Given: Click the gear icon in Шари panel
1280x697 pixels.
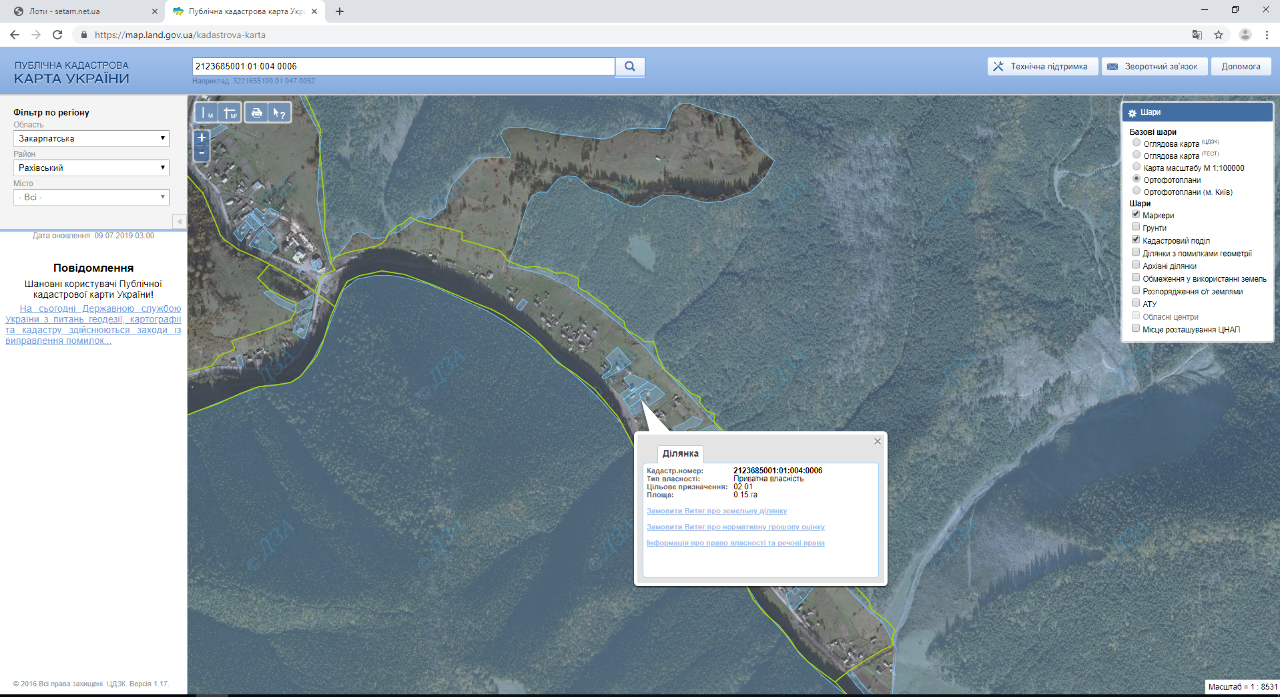Looking at the screenshot, I should tap(1132, 113).
